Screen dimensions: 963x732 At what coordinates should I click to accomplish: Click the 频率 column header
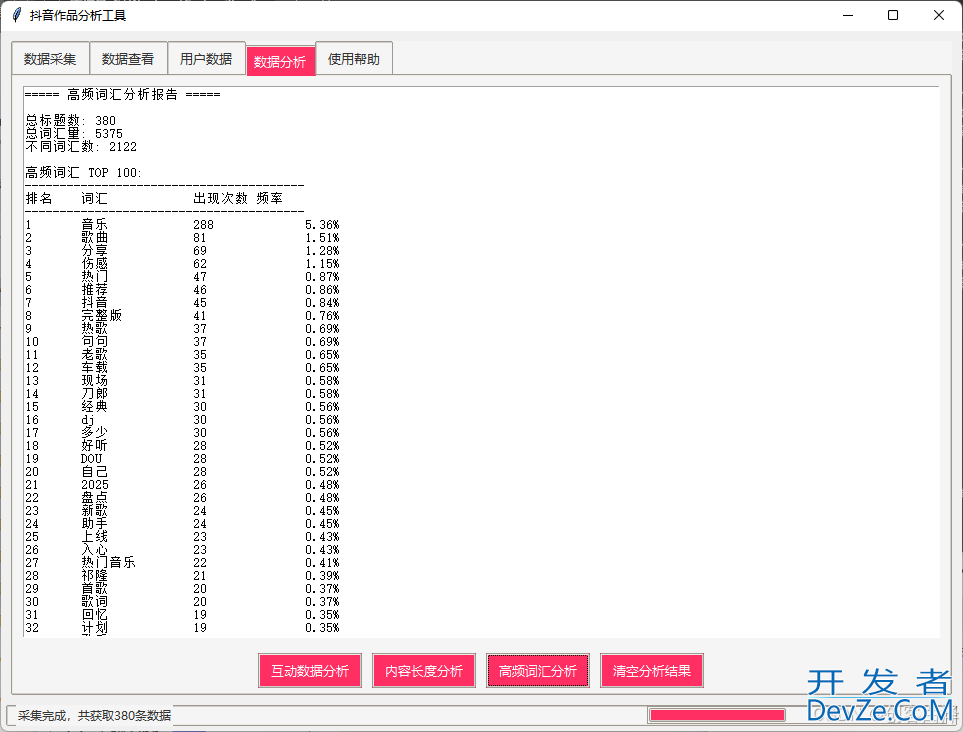click(270, 198)
